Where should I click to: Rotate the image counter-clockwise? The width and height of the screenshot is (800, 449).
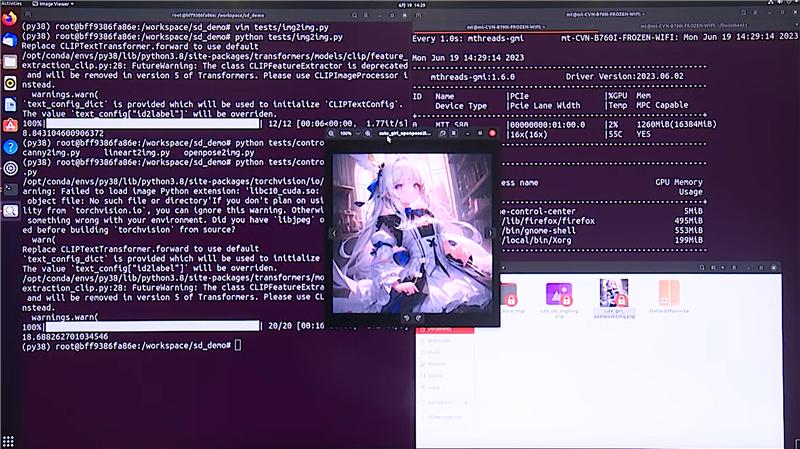coord(407,318)
